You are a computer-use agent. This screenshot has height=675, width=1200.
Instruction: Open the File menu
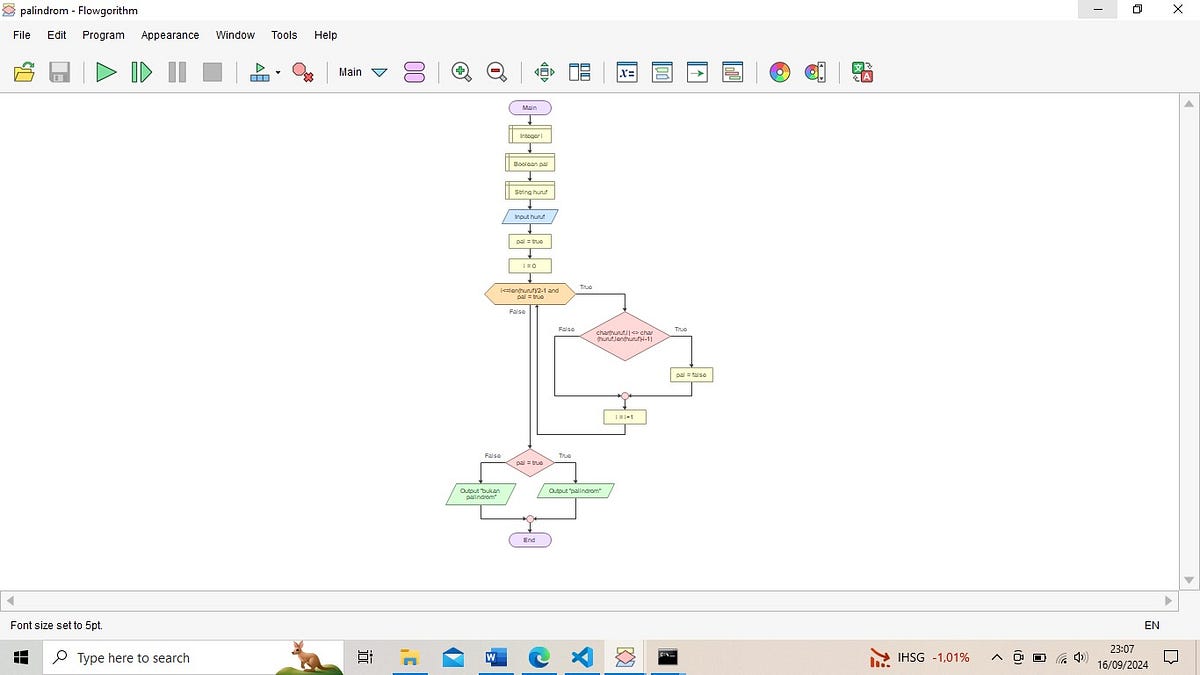(x=22, y=34)
